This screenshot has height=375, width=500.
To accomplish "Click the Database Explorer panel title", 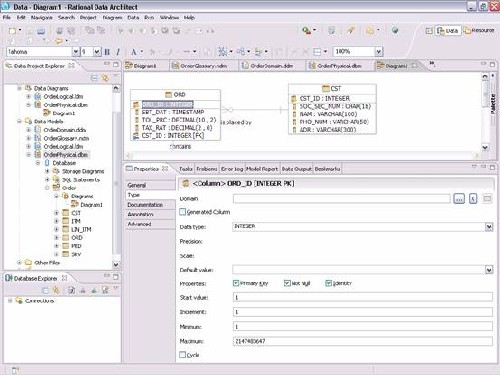I will [35, 278].
